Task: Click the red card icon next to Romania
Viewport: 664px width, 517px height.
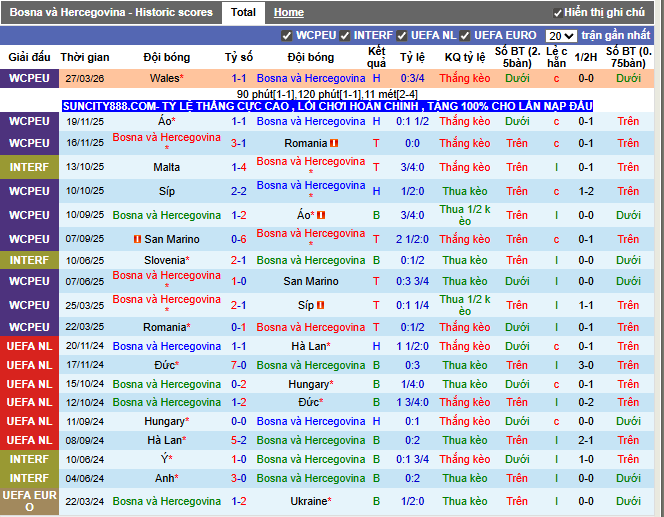Action: point(334,144)
